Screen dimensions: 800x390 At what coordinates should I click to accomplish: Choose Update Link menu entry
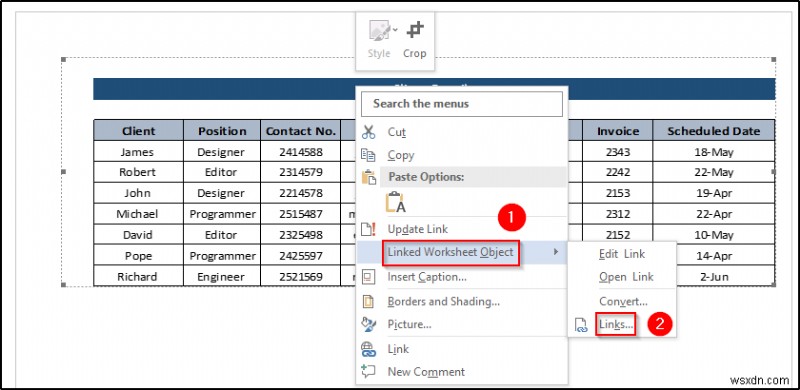tap(417, 229)
